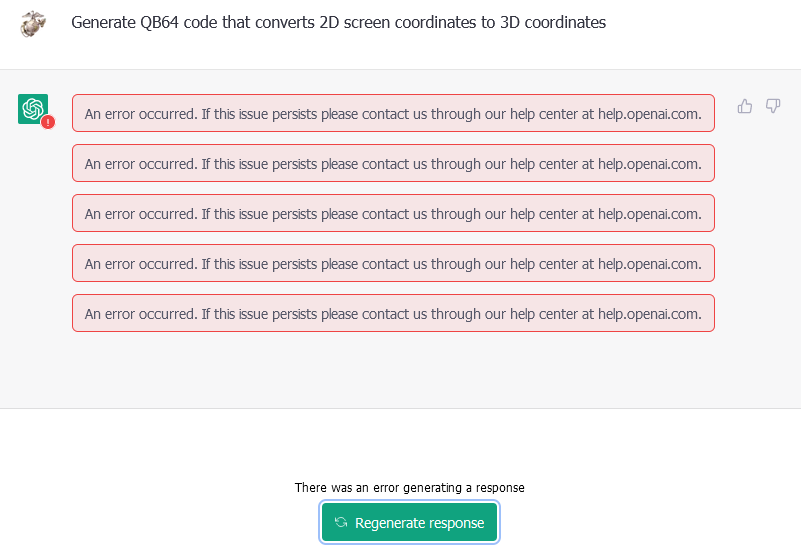Open help.openai.com in the third error
The height and width of the screenshot is (552, 801).
point(649,214)
